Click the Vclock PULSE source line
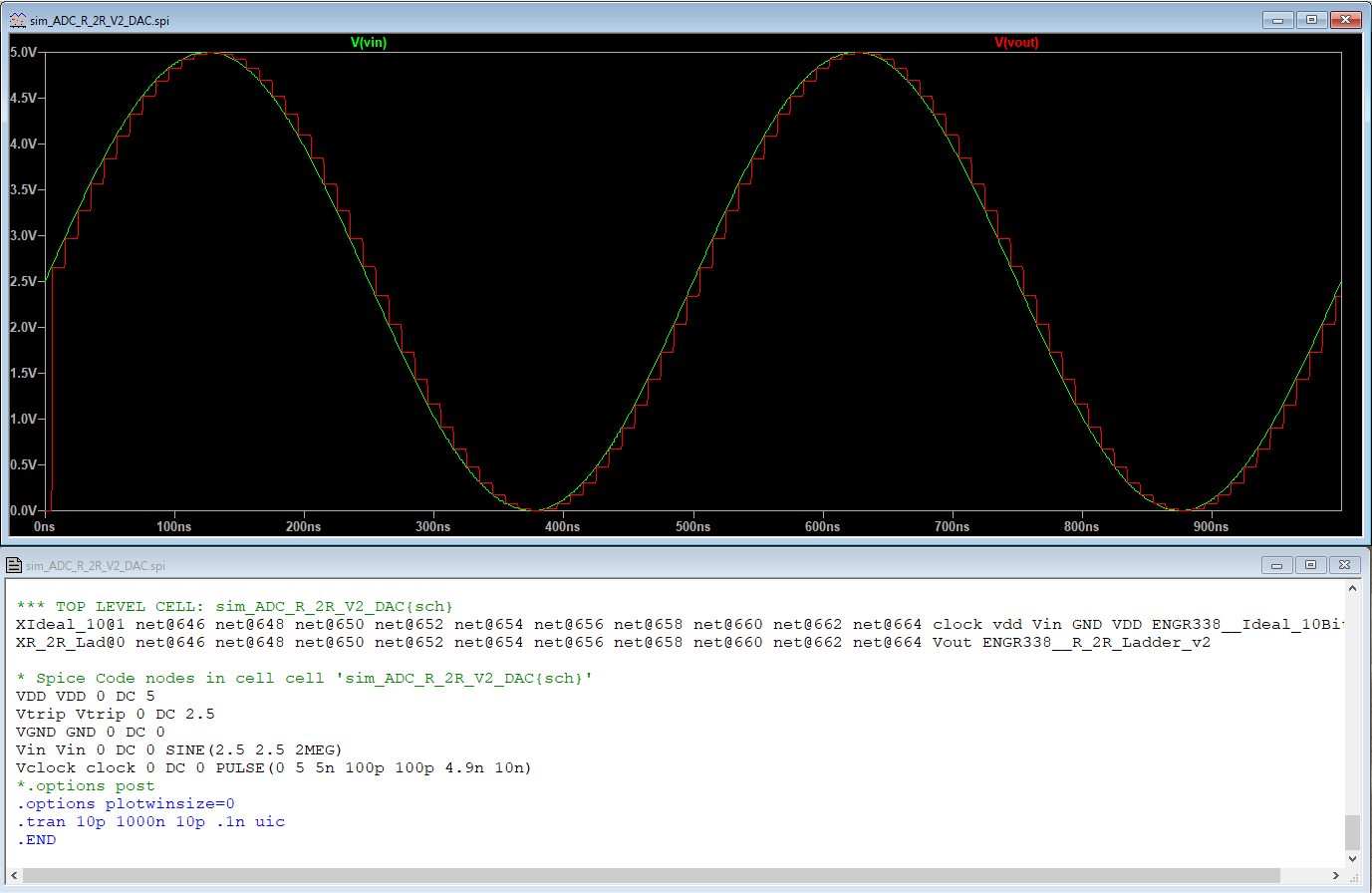The width and height of the screenshot is (1372, 893). click(274, 768)
